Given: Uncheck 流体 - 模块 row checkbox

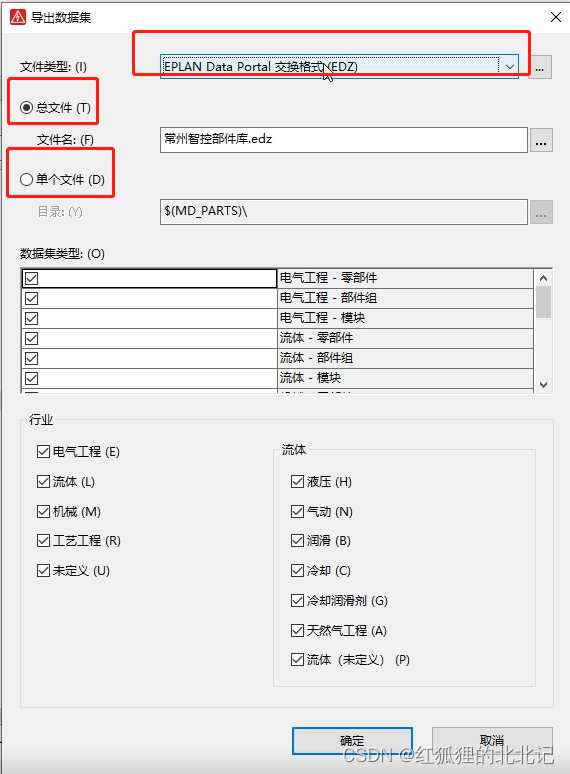Looking at the screenshot, I should click(x=32, y=379).
